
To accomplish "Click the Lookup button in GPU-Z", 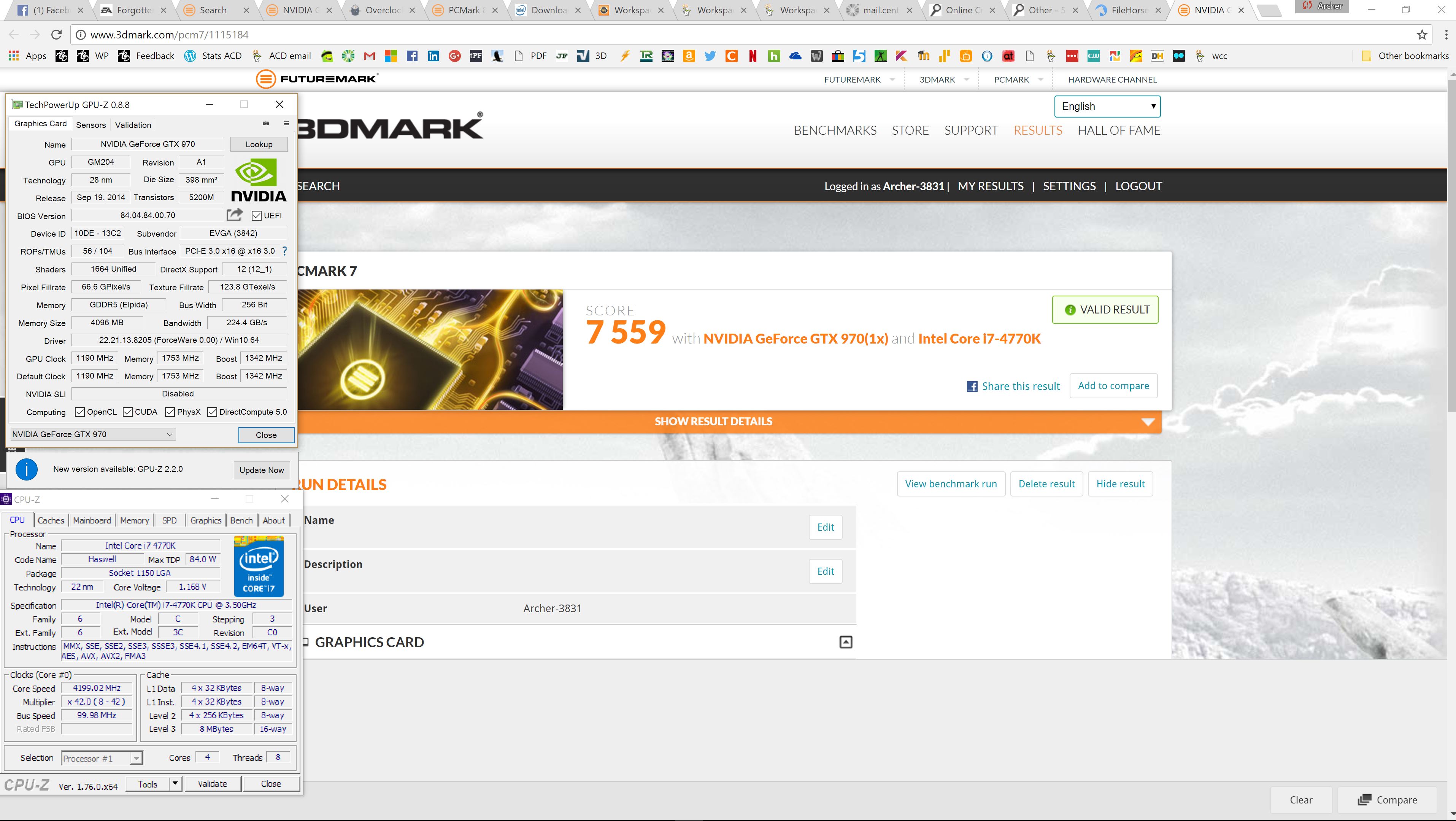I will pos(259,145).
